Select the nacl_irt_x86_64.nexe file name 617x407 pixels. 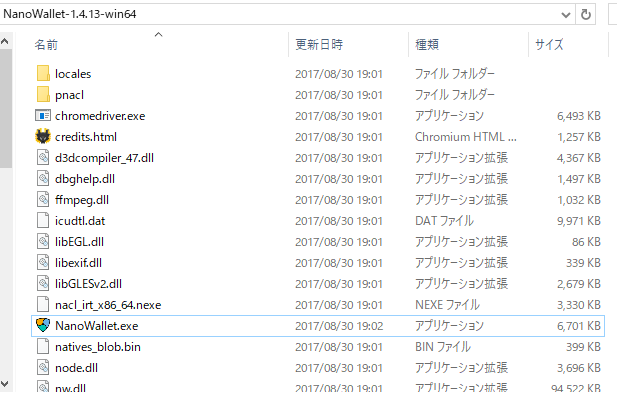point(109,304)
